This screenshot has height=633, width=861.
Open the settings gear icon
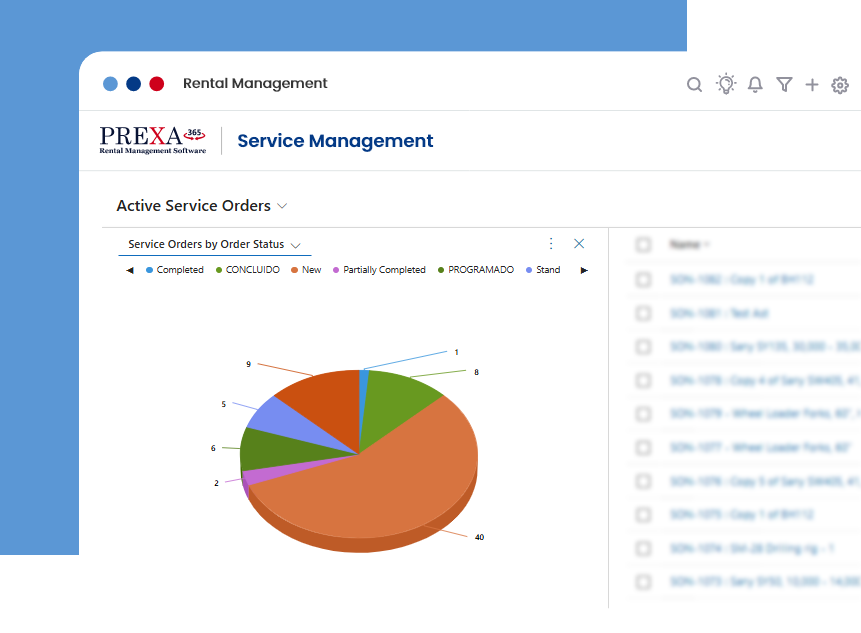[x=840, y=85]
